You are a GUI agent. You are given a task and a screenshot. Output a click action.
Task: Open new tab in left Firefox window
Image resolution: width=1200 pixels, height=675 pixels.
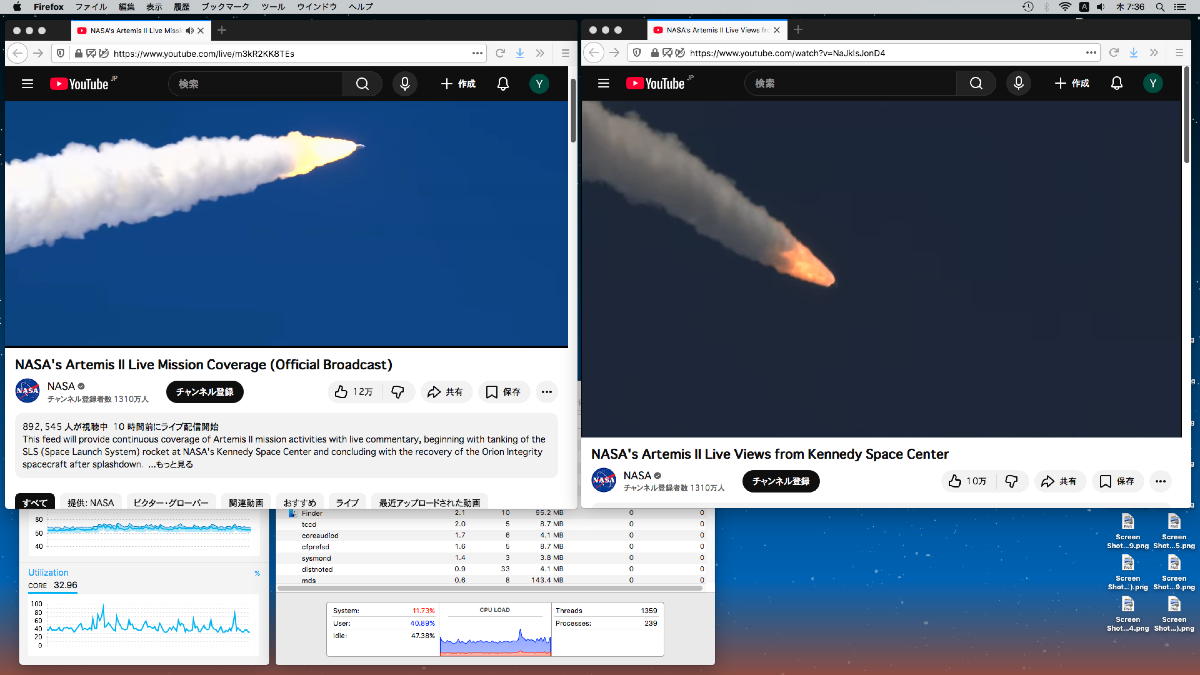(x=222, y=30)
